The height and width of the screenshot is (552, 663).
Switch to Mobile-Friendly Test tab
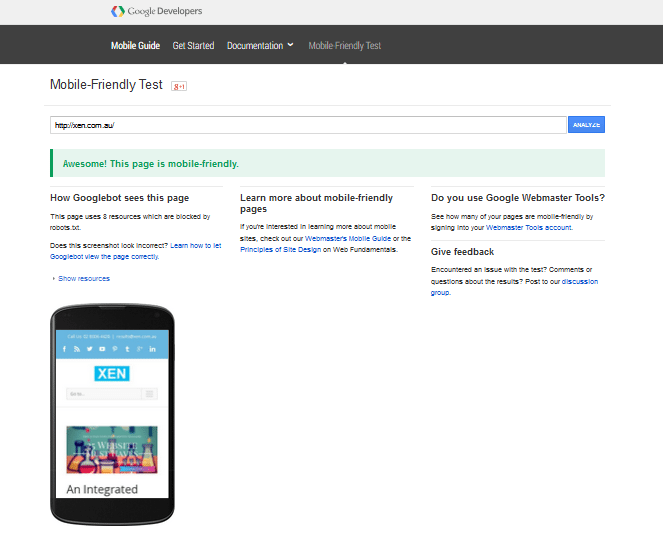pos(344,45)
